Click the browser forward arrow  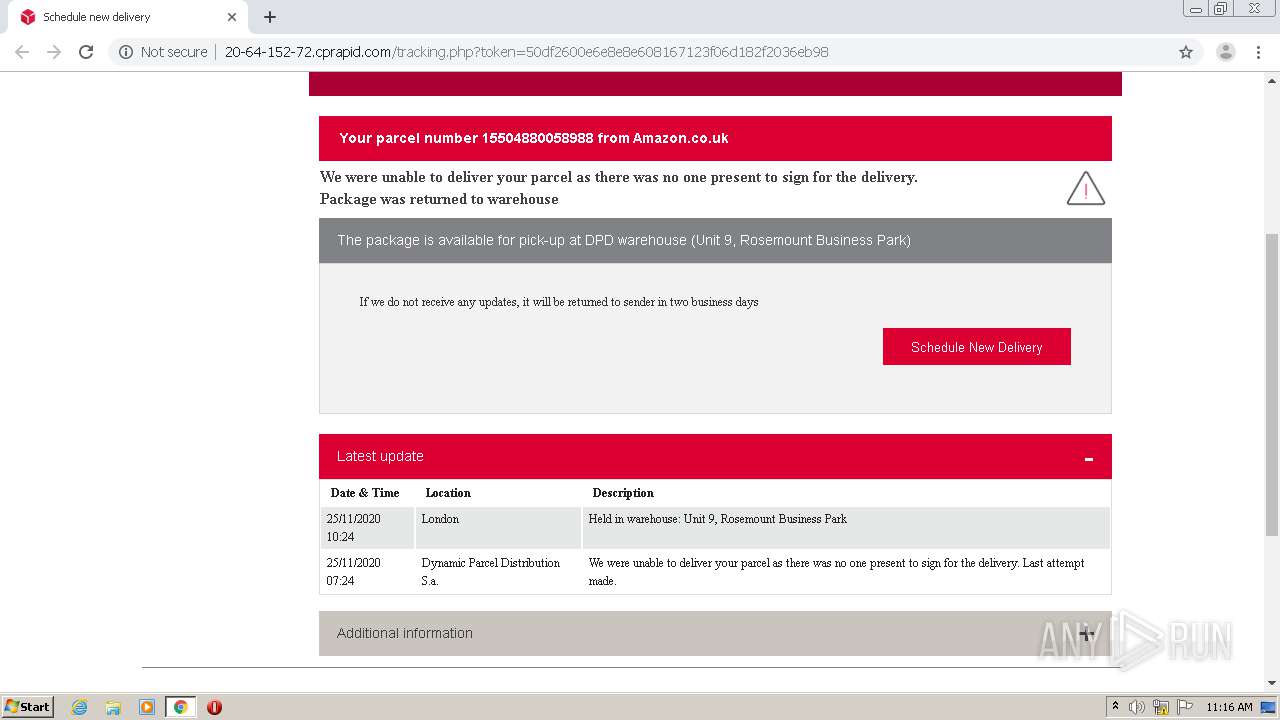click(54, 52)
